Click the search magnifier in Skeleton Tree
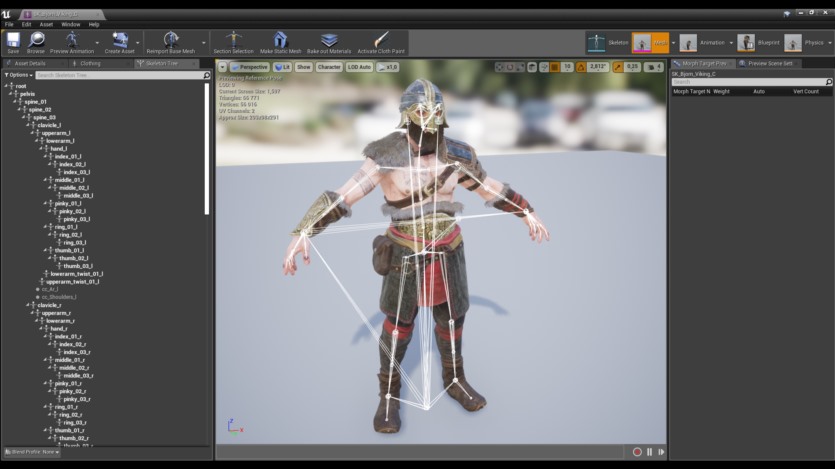 207,75
